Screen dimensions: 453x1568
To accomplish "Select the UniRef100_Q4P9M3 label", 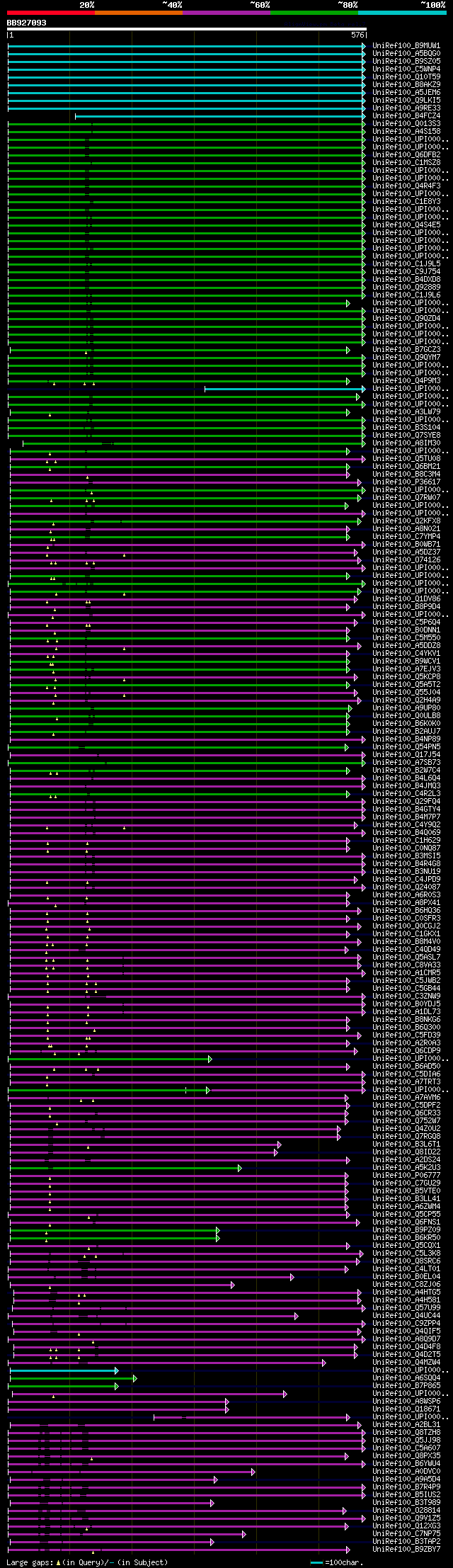I will (x=406, y=380).
